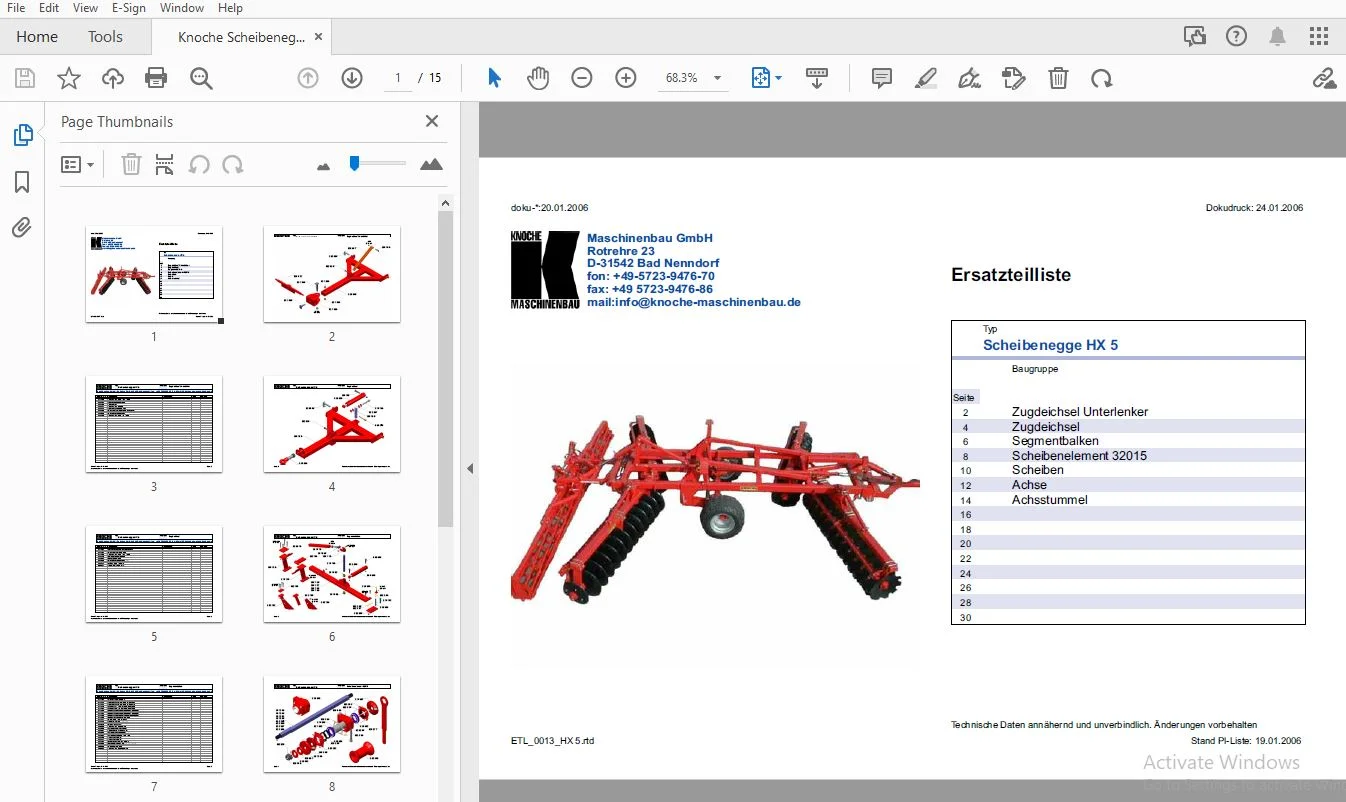Open the View menu
This screenshot has width=1346, height=802.
pyautogui.click(x=85, y=8)
